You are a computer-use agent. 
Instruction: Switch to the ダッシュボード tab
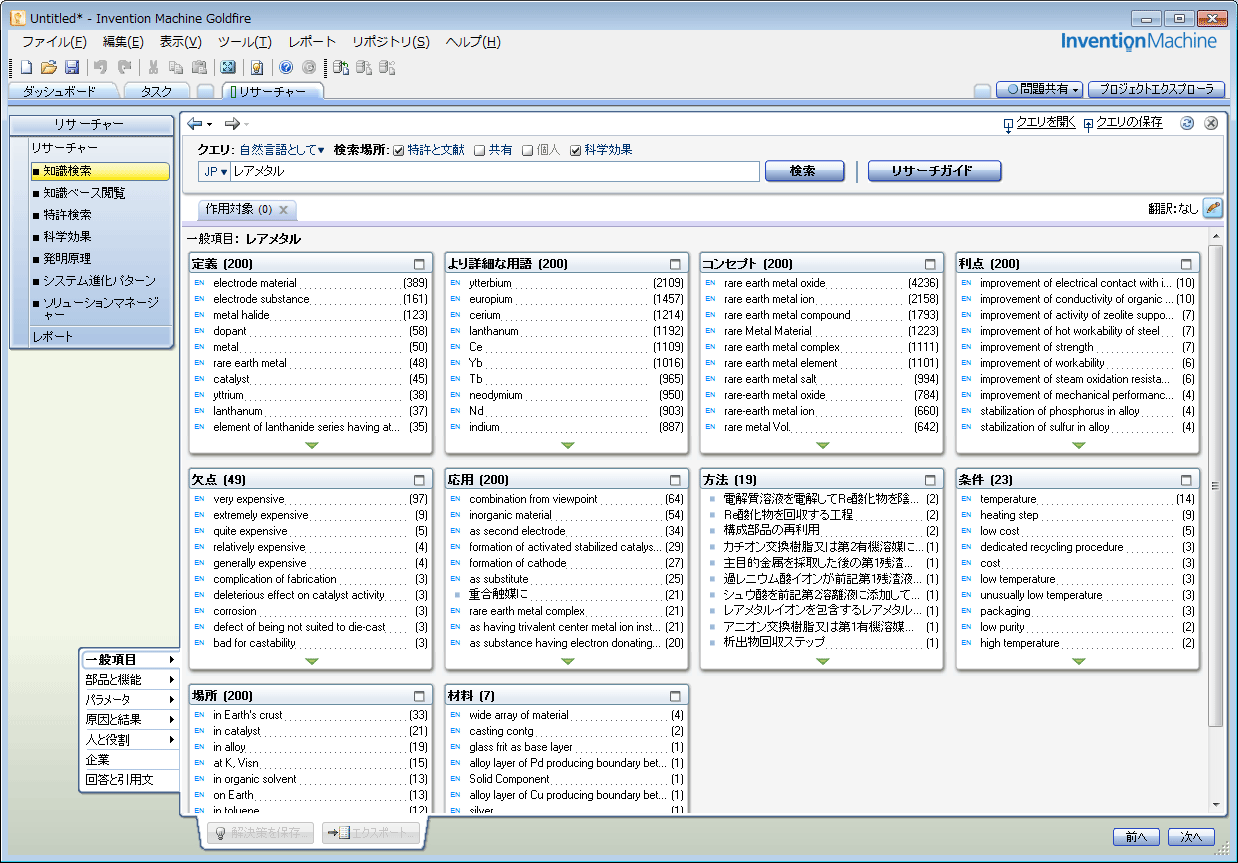pyautogui.click(x=60, y=91)
